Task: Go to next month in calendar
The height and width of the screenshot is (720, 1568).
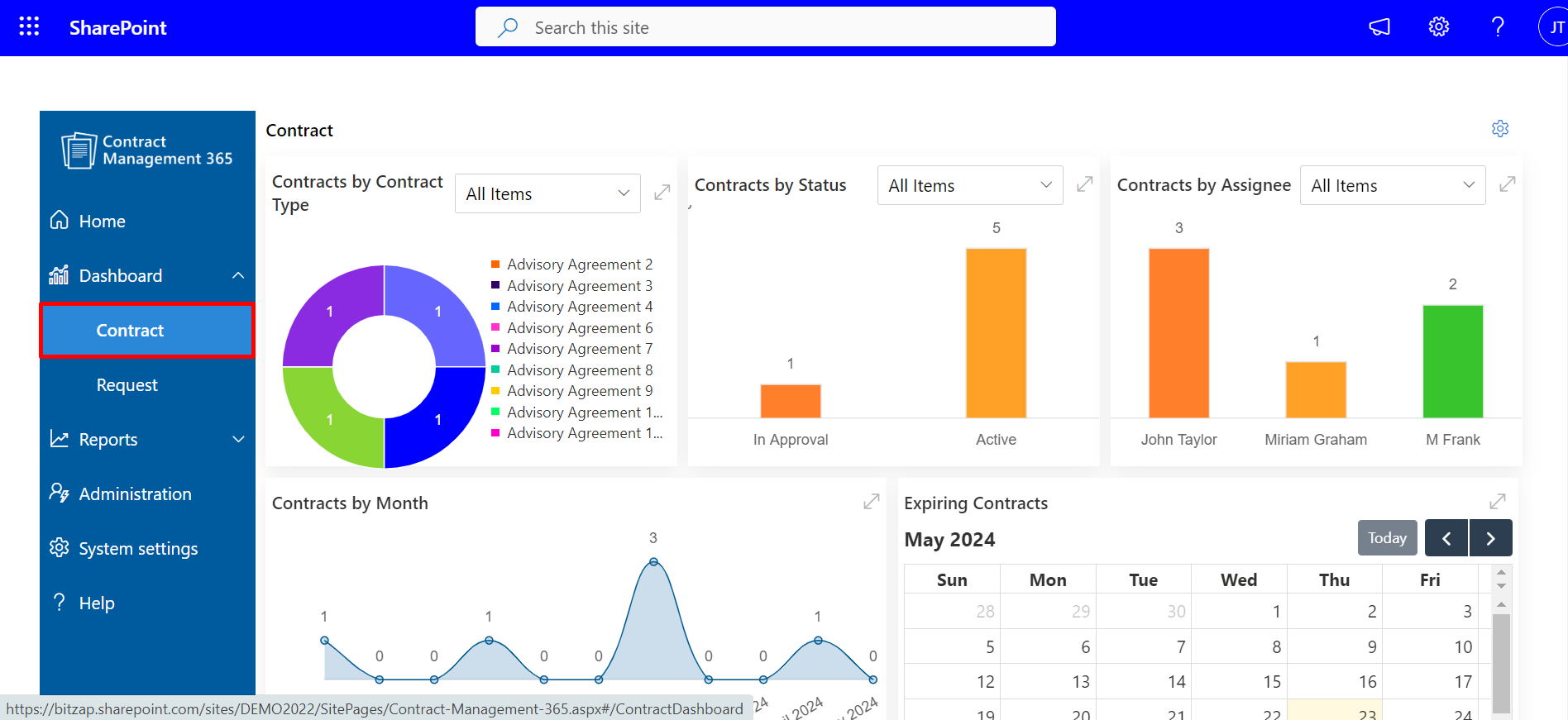Action: coord(1490,538)
